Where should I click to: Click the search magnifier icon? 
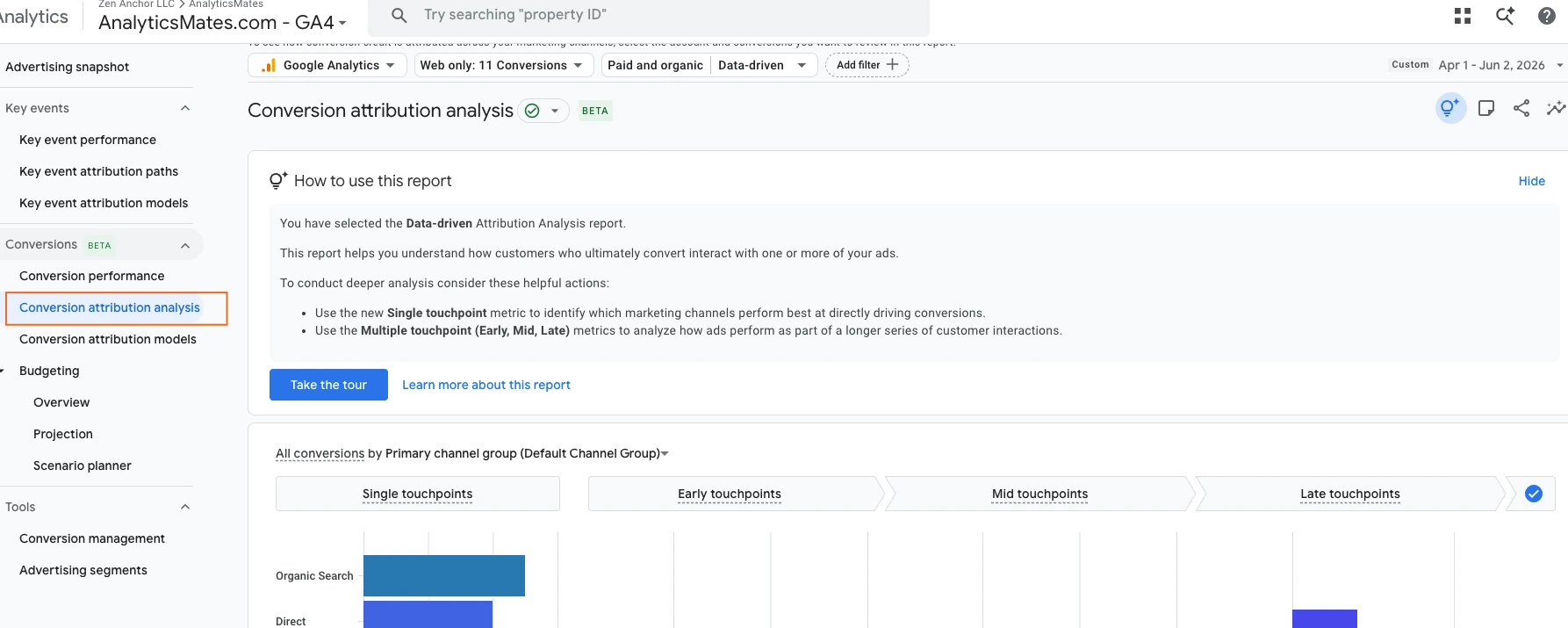point(399,15)
